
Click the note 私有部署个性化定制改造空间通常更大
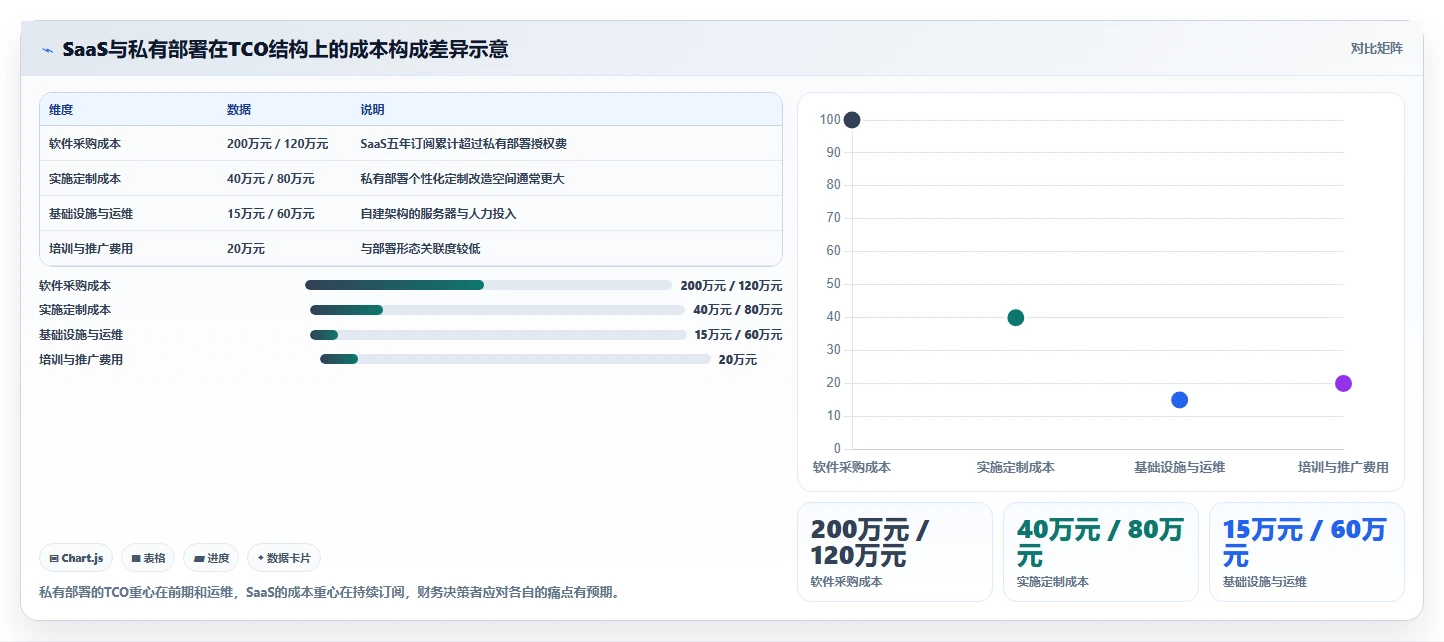[x=462, y=179]
